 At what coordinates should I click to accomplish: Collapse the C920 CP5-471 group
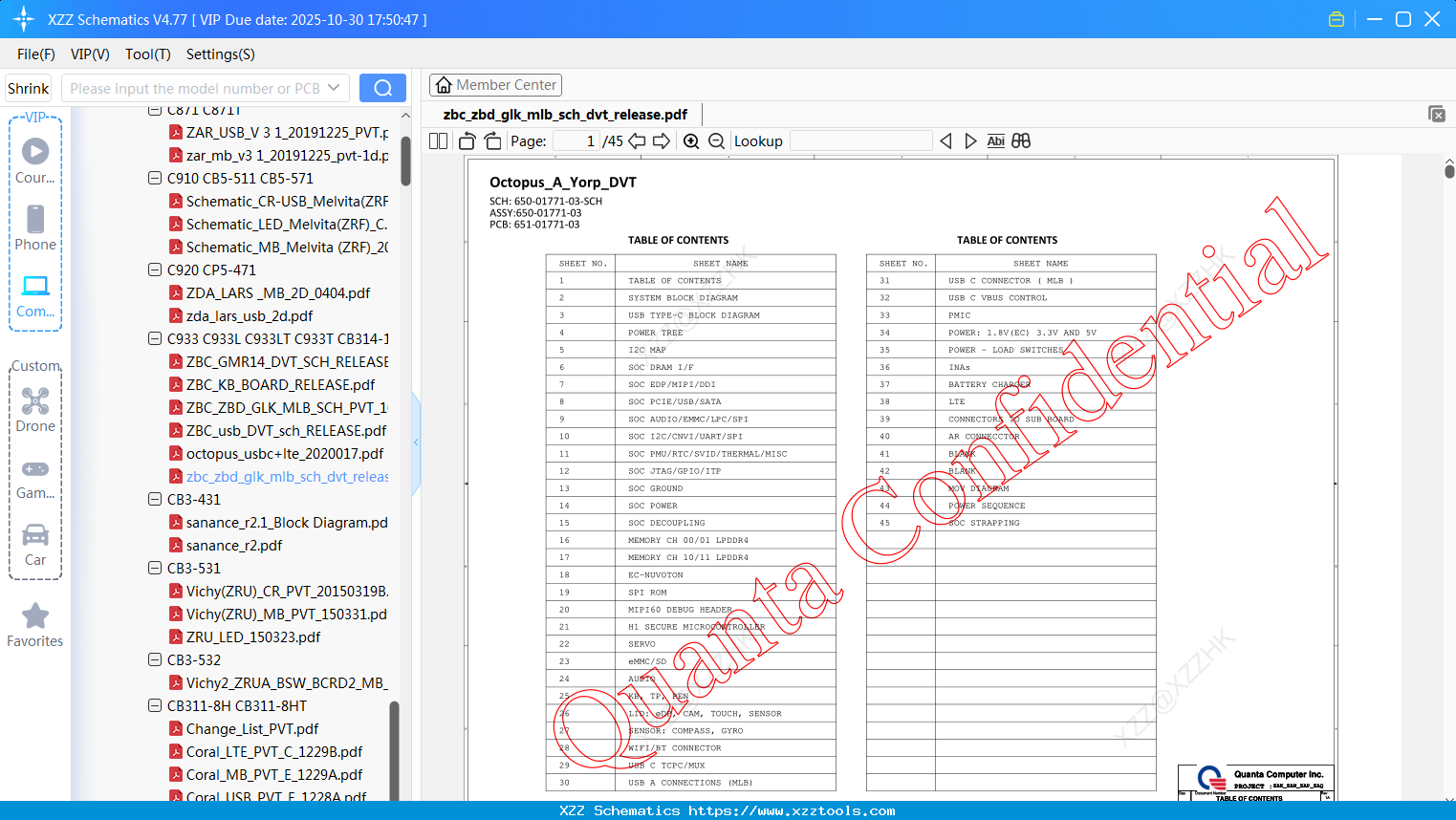coord(155,270)
